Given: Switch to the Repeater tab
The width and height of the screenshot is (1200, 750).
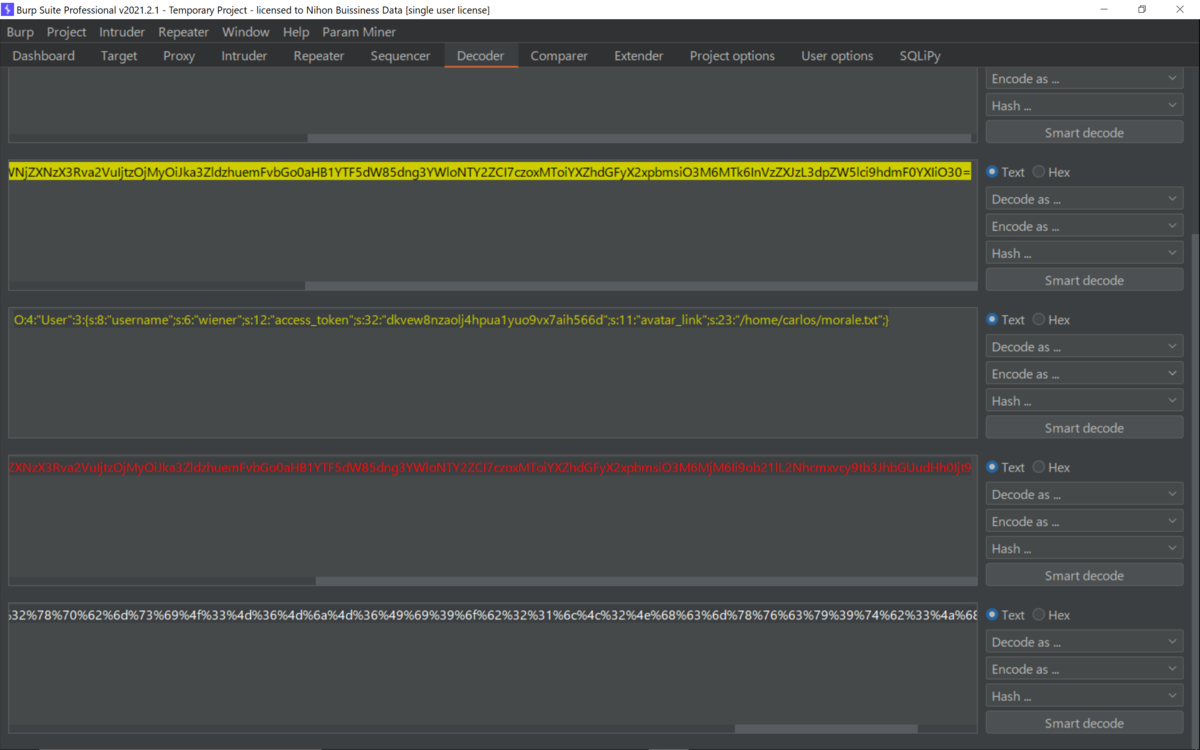Looking at the screenshot, I should pyautogui.click(x=319, y=56).
